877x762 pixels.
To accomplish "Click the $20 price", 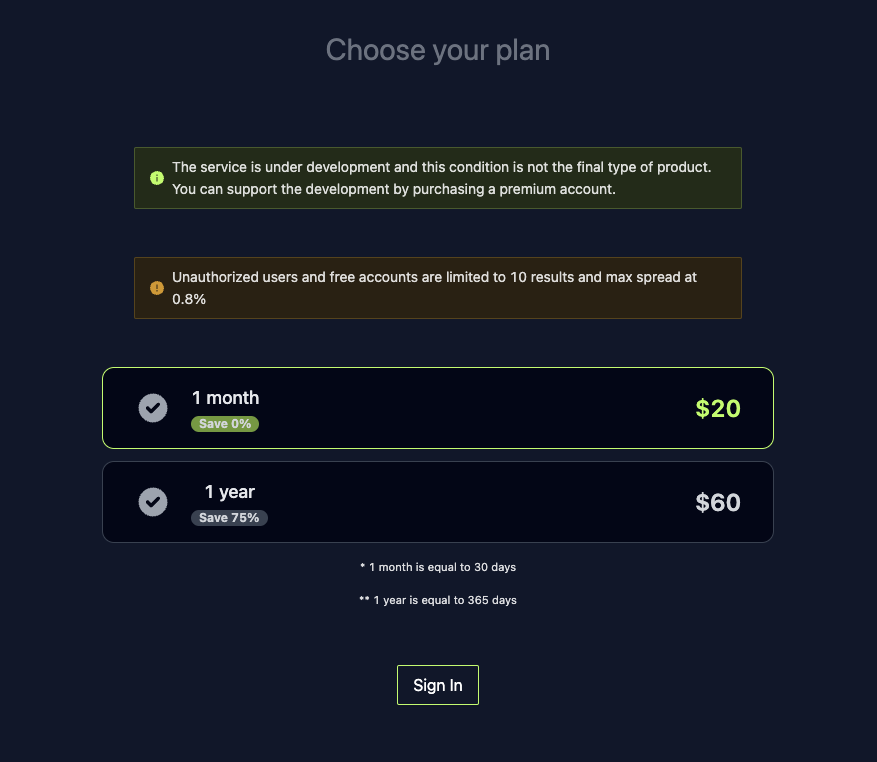I will tap(718, 408).
